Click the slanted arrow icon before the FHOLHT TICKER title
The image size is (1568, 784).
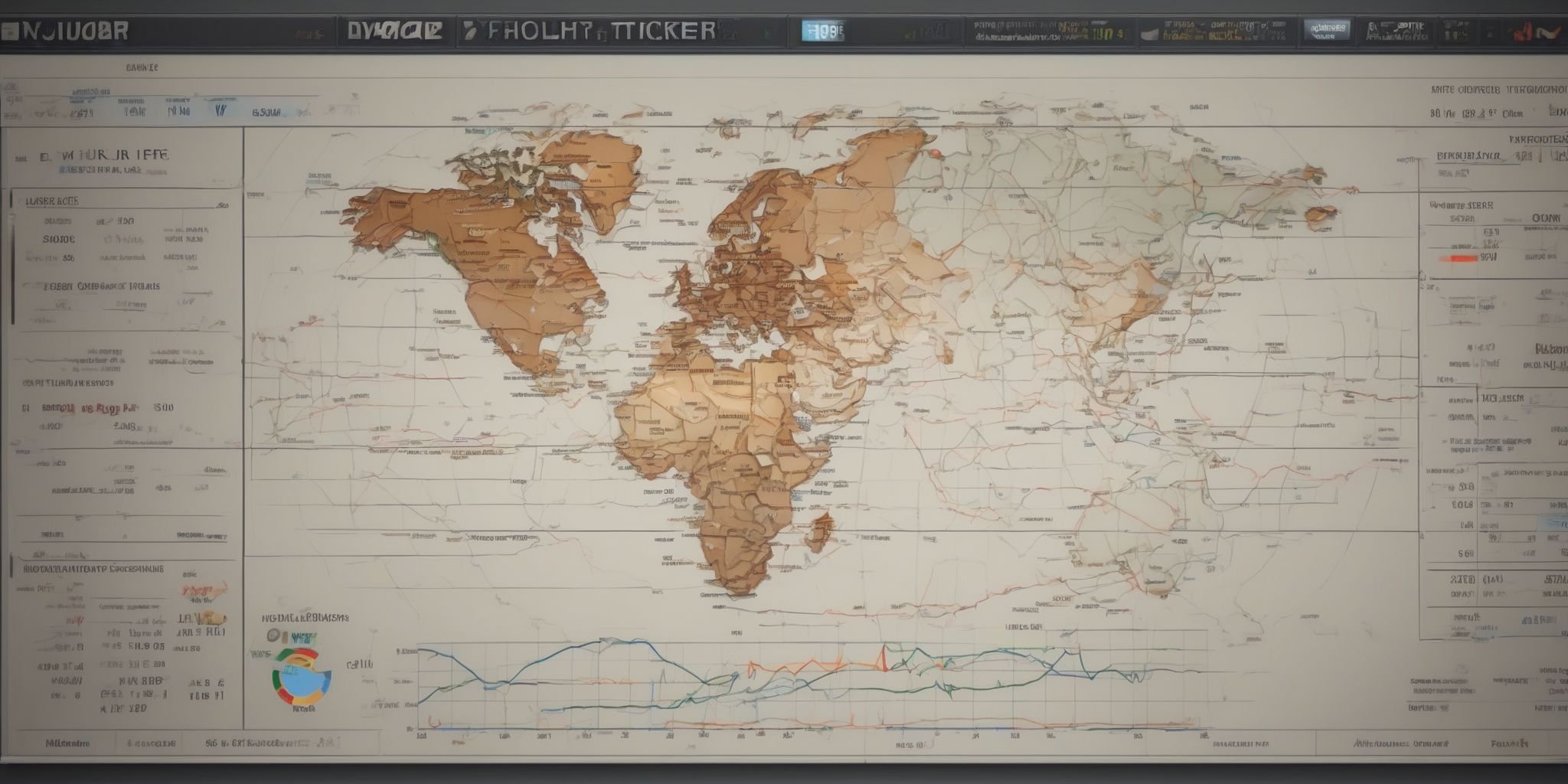point(470,31)
